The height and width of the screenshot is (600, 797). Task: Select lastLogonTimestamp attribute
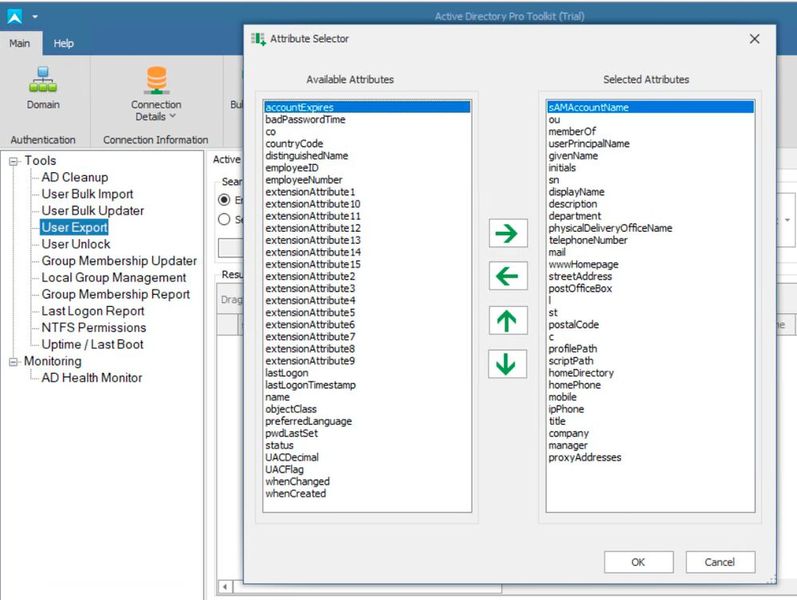coord(311,385)
